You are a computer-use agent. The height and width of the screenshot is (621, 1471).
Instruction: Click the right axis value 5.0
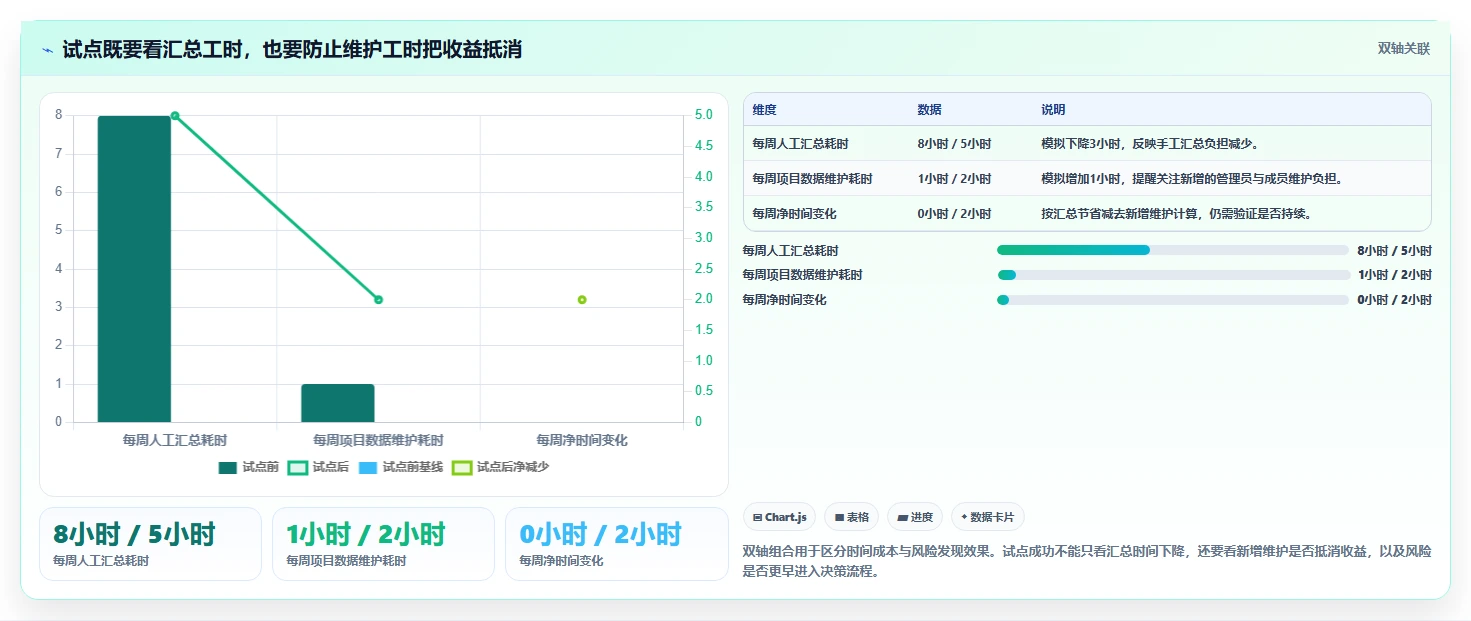(x=704, y=115)
